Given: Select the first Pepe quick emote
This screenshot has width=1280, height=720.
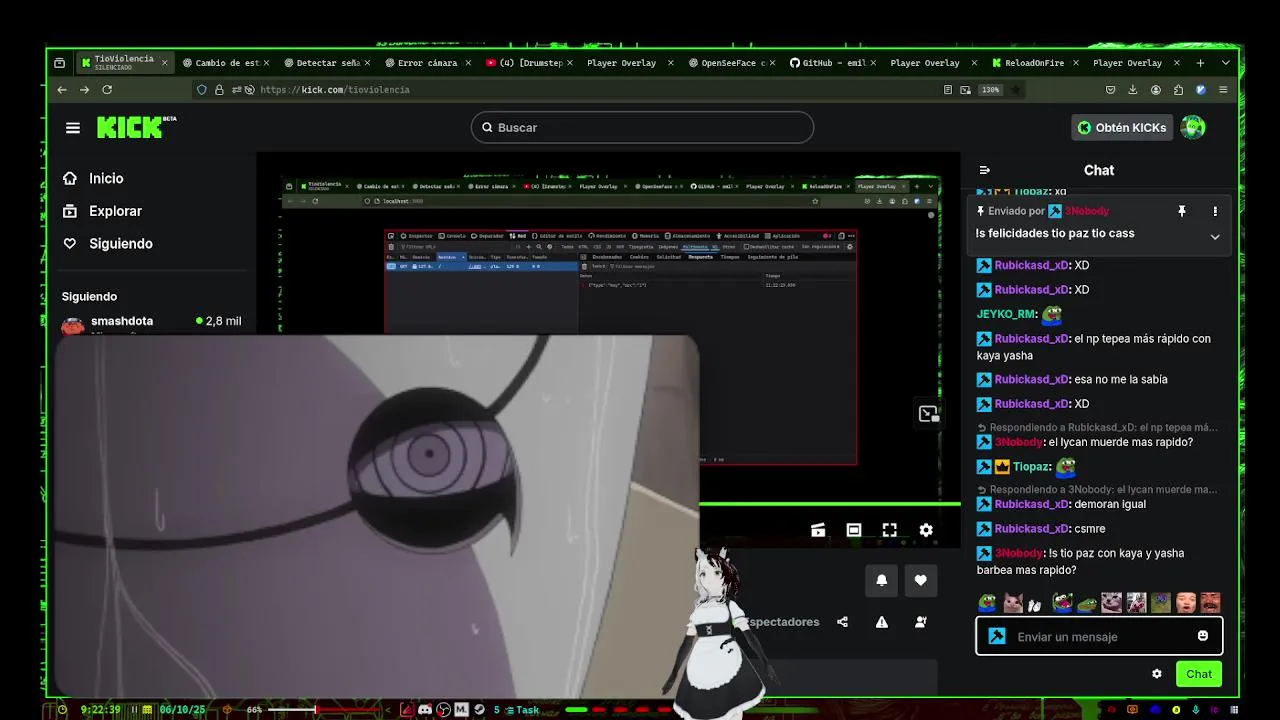Looking at the screenshot, I should (x=987, y=602).
